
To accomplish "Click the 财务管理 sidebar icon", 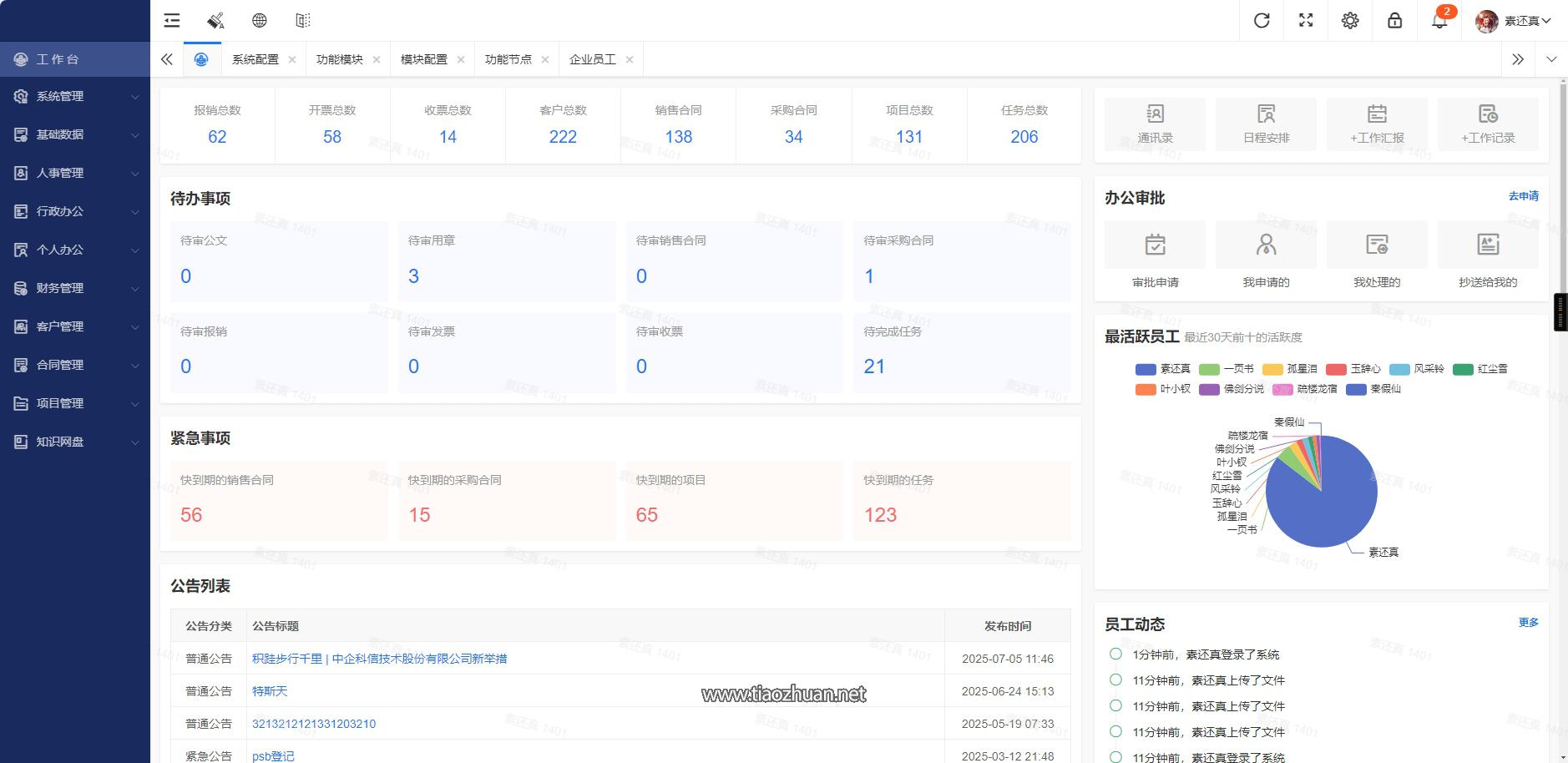I will pos(21,288).
